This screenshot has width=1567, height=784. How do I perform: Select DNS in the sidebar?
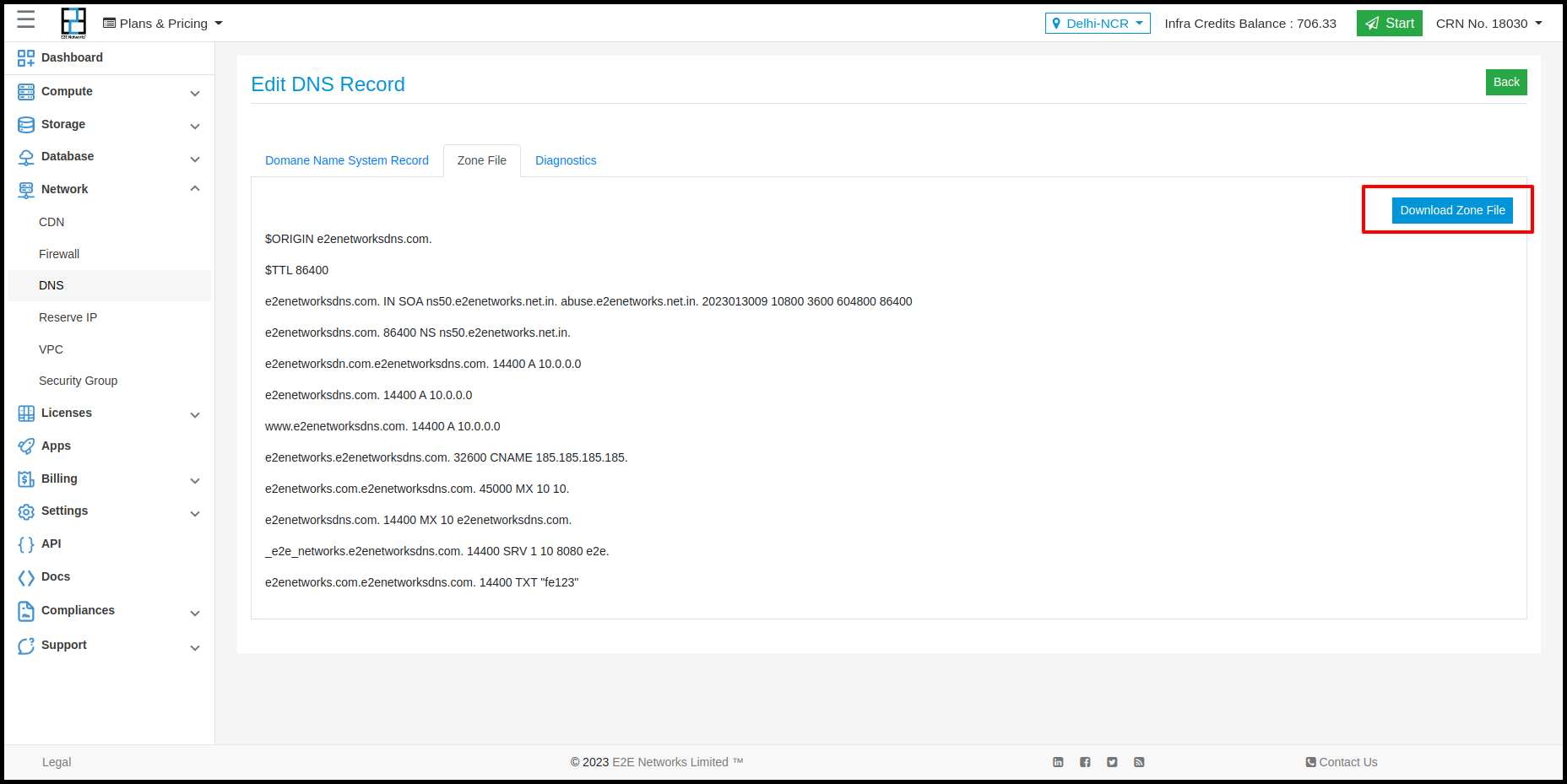coord(110,285)
